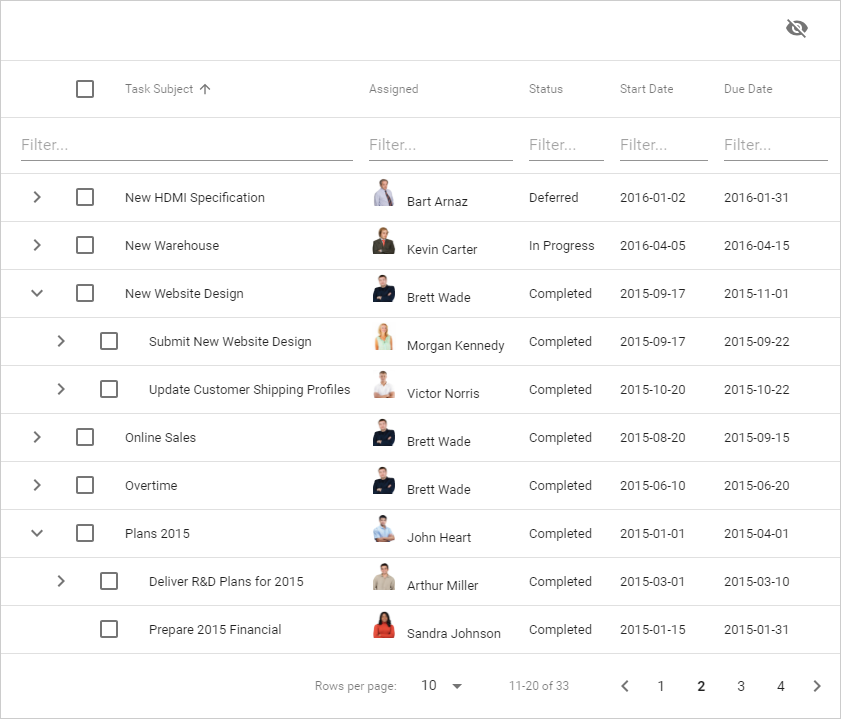
Task: Go to the previous page arrow
Action: click(625, 686)
